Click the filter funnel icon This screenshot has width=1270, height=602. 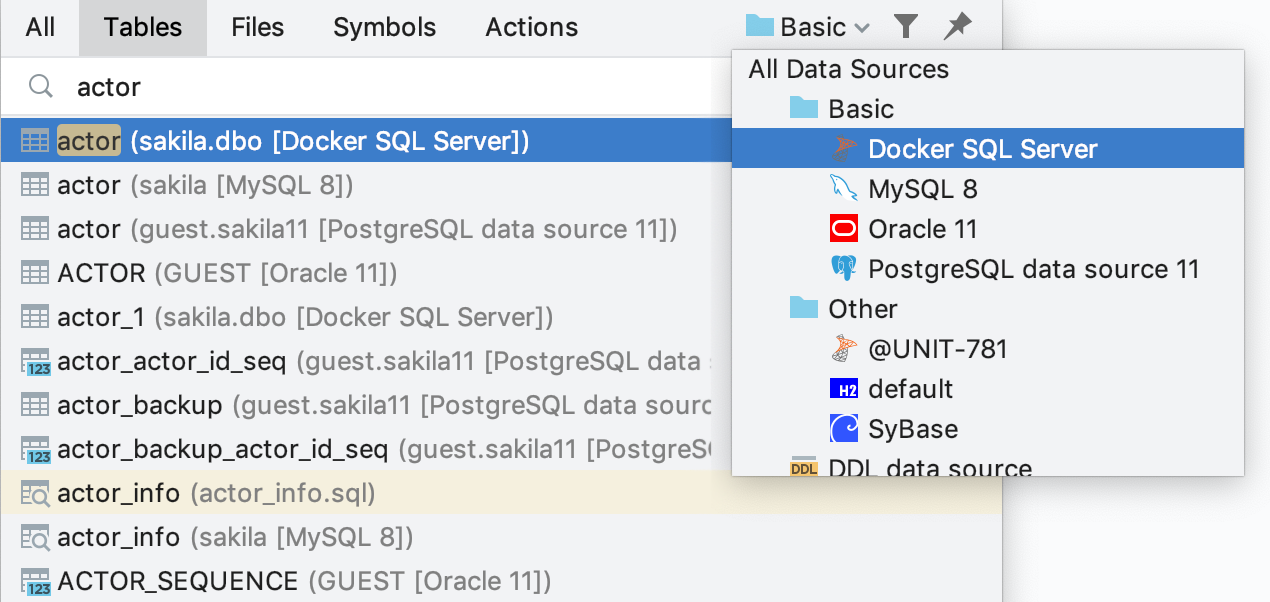[x=906, y=27]
